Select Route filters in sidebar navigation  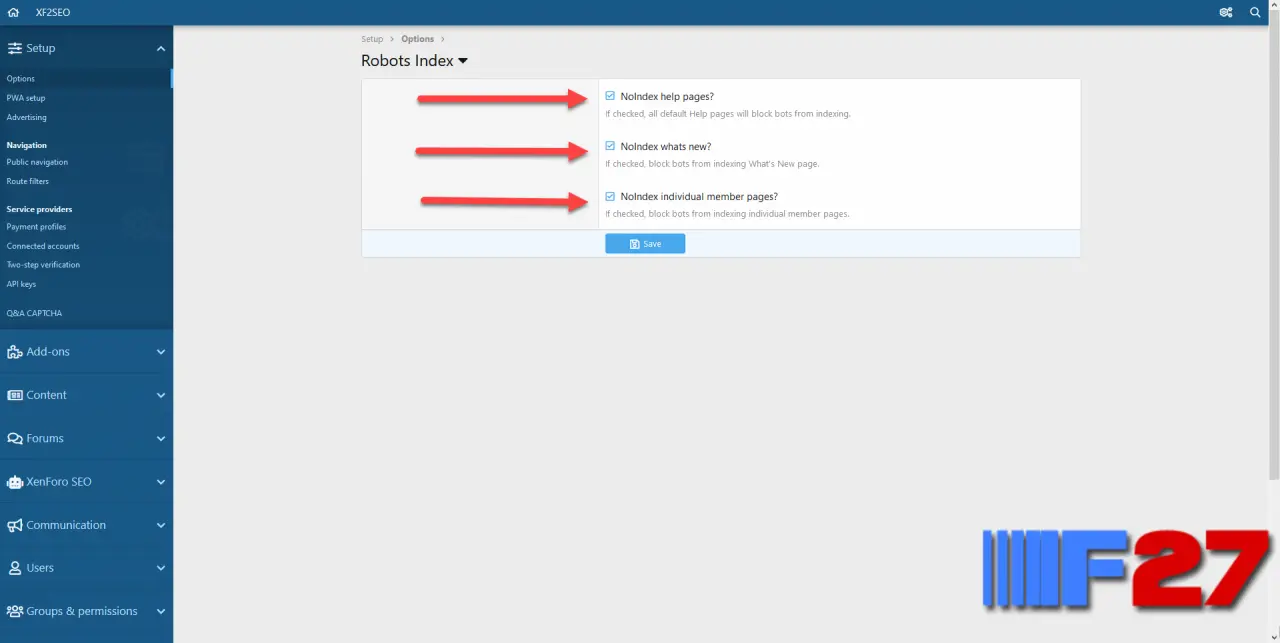pos(28,181)
